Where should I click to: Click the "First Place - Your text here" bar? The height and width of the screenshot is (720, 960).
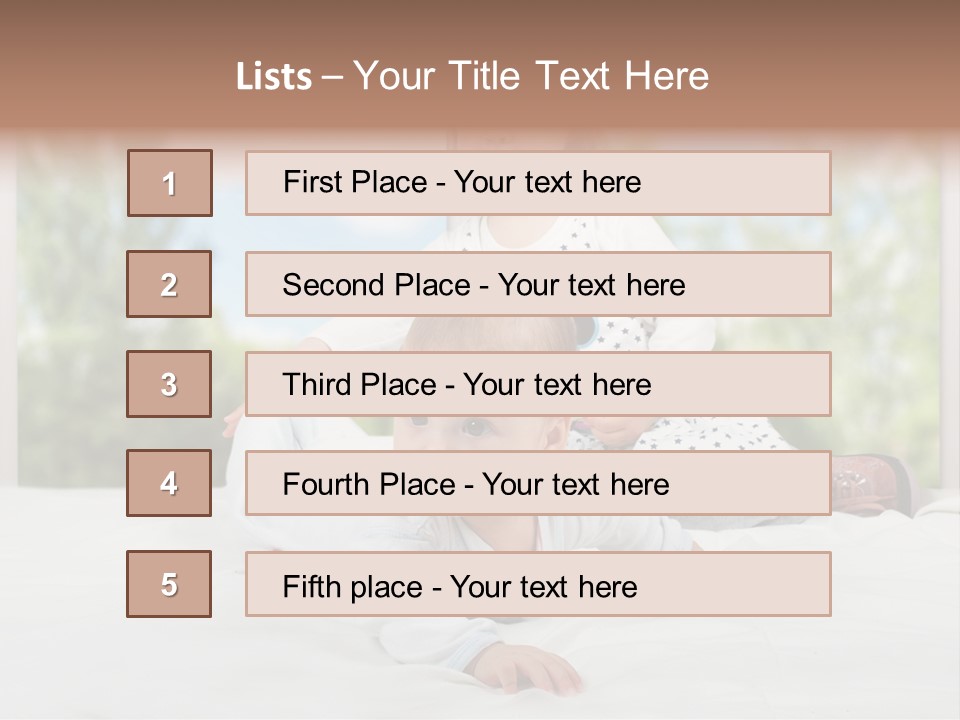click(538, 183)
